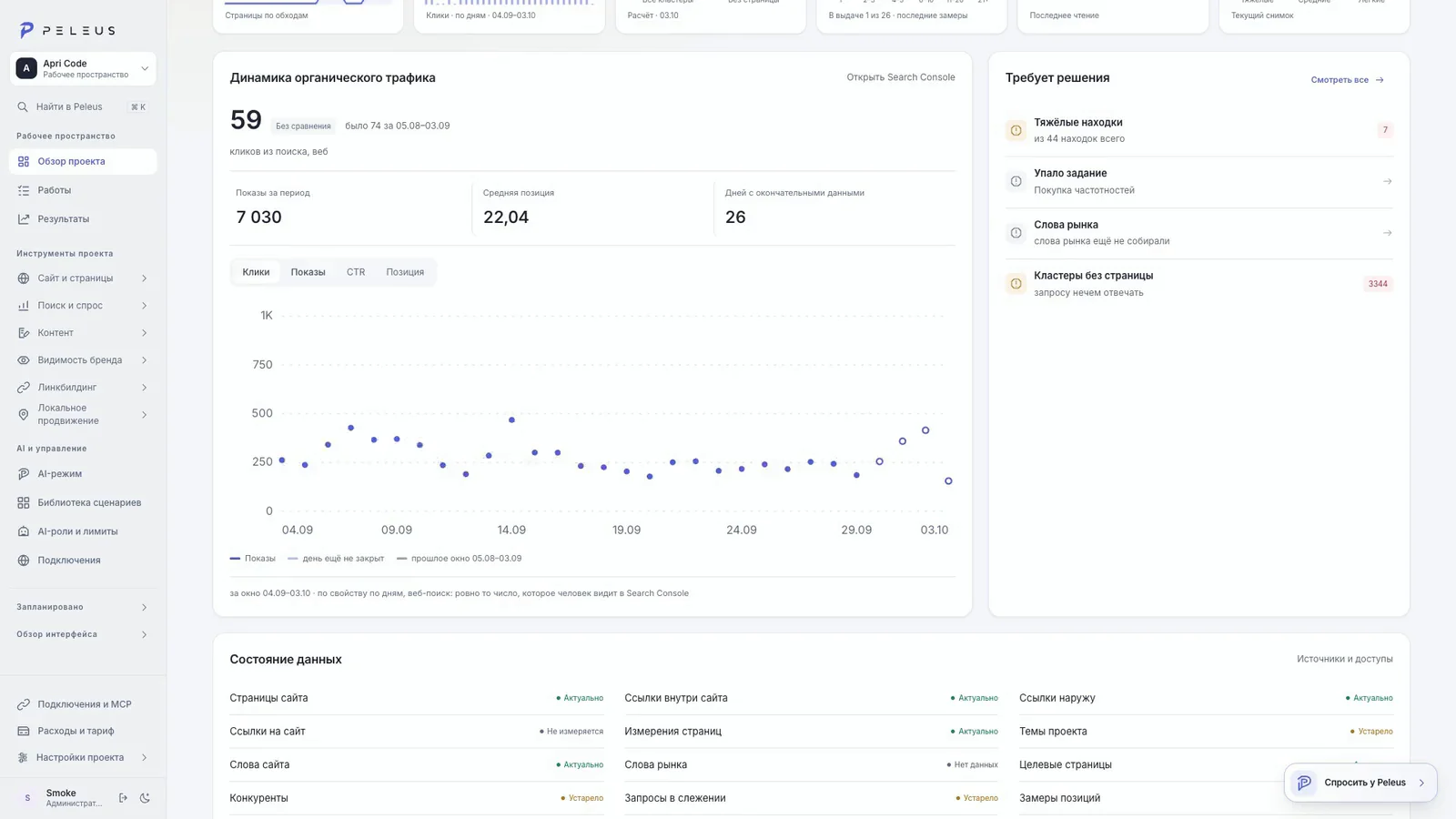Viewport: 1456px width, 819px height.
Task: Click the Контент edit icon
Action: click(24, 333)
